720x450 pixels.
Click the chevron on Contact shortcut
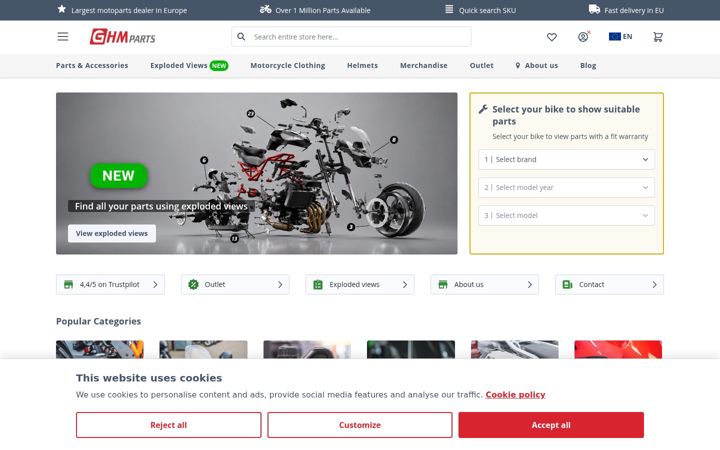pos(654,285)
